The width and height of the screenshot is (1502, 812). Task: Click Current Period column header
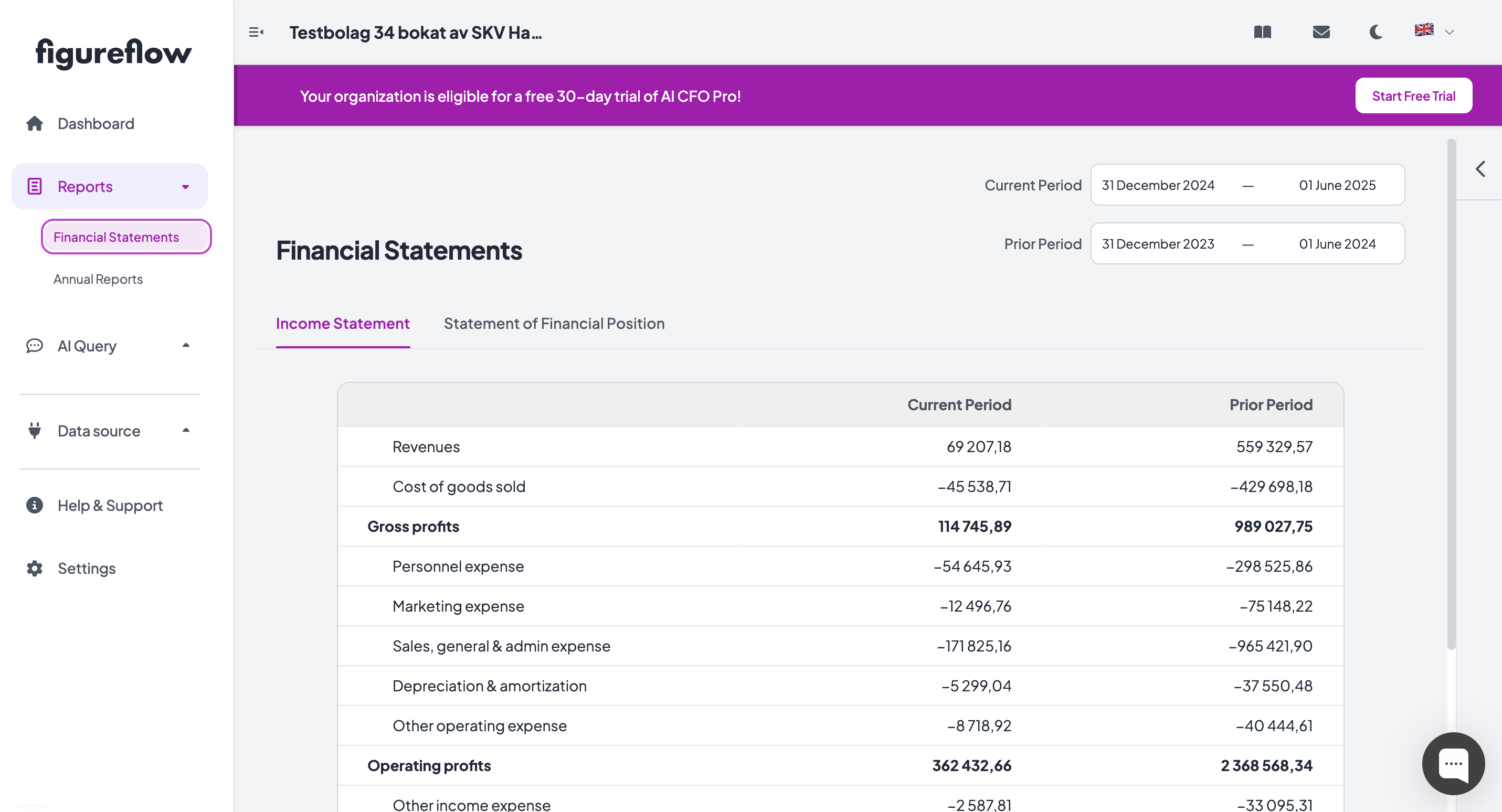click(959, 404)
